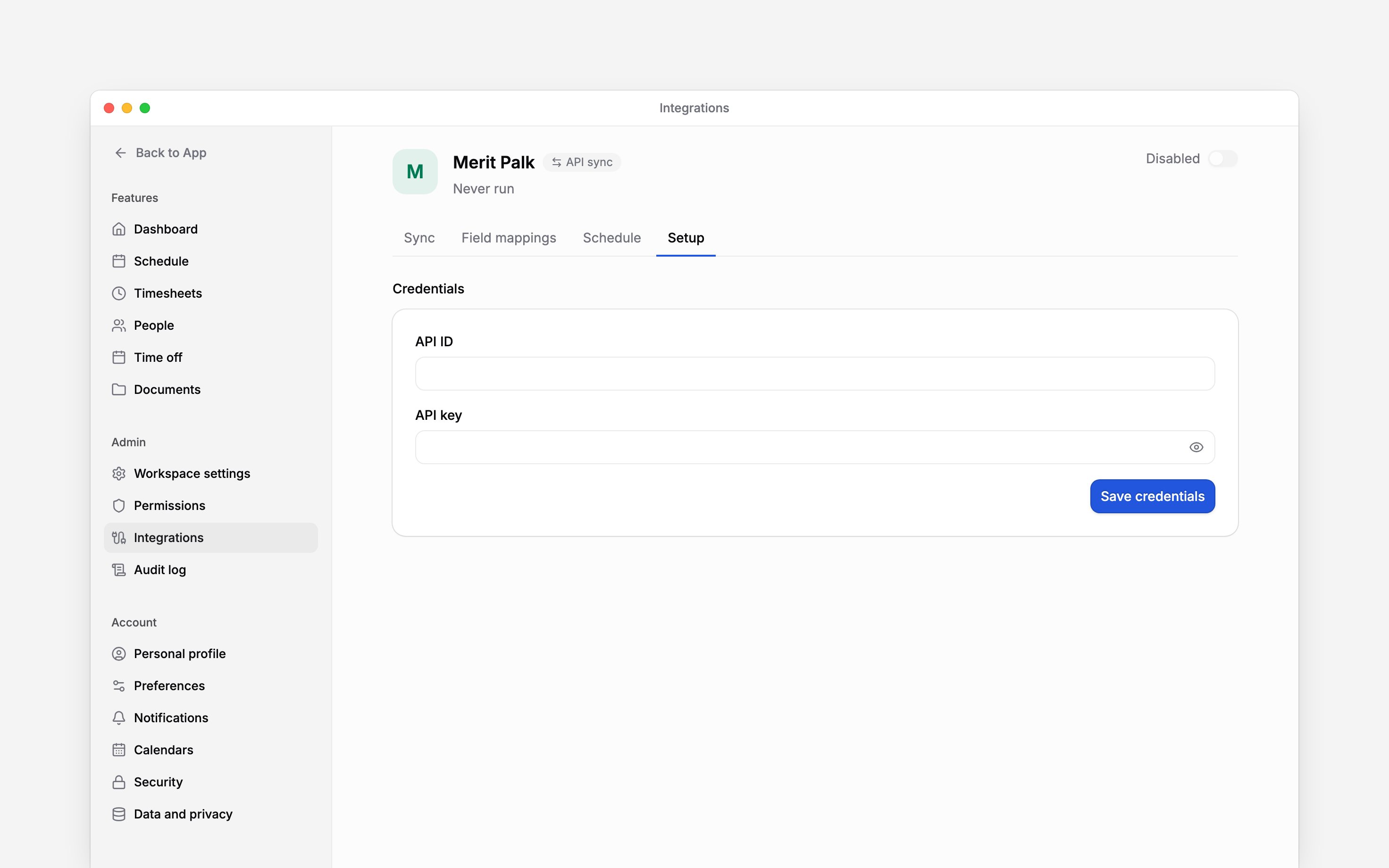
Task: Select the Setup tab
Action: (x=686, y=238)
